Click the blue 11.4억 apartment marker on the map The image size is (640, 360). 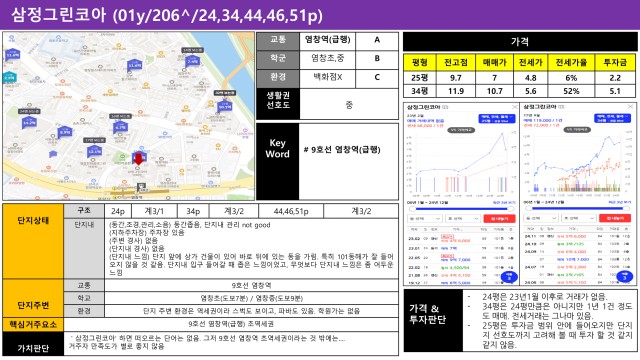[135, 64]
